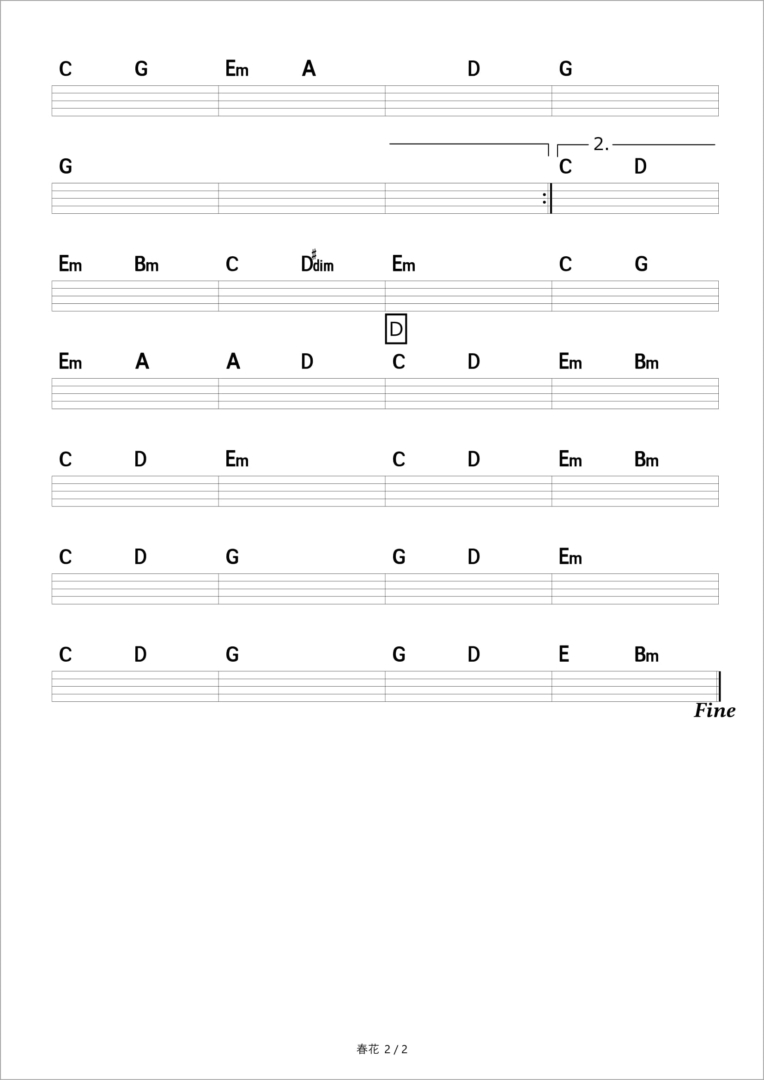Screen dimensions: 764x1080
Task: Click the lone G chord on the repeat-sign line
Action: point(65,166)
